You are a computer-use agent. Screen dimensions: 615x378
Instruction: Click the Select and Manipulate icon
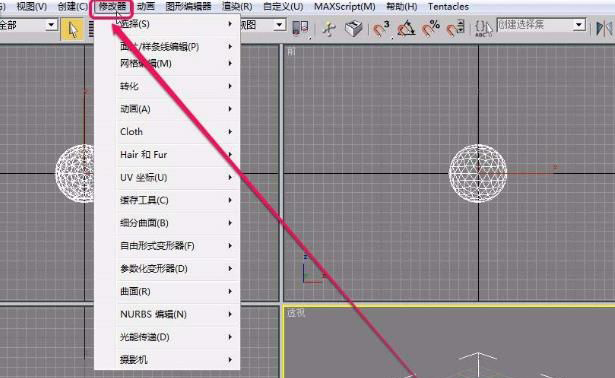329,29
